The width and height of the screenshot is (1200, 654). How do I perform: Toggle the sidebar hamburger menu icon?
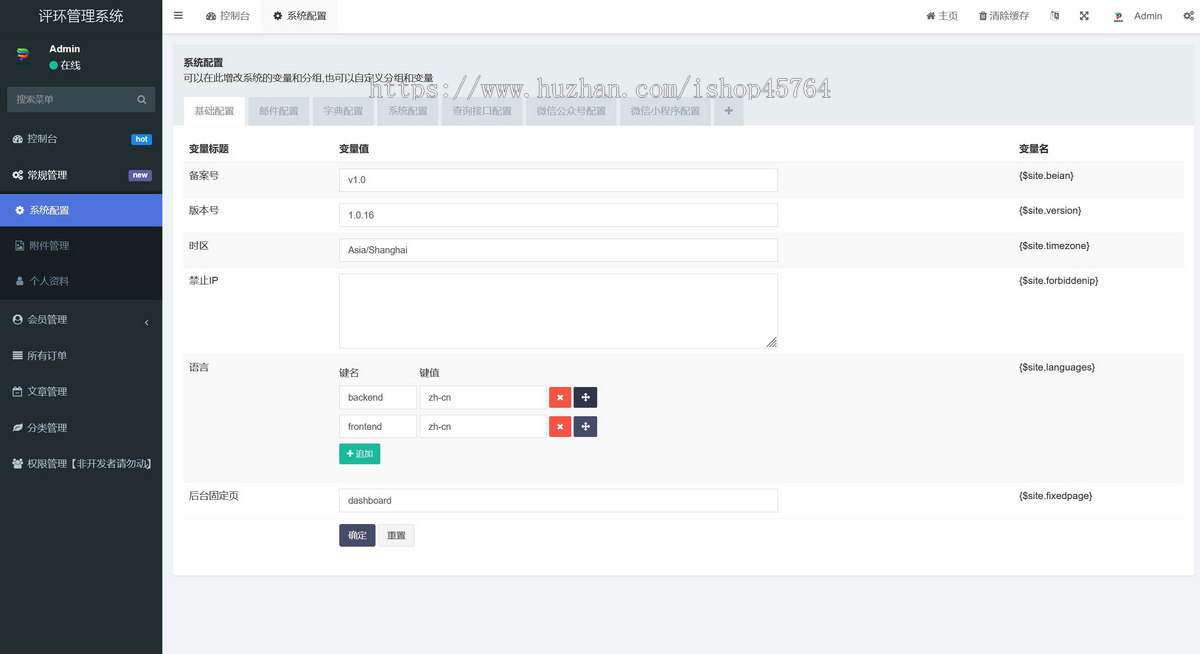pos(178,16)
